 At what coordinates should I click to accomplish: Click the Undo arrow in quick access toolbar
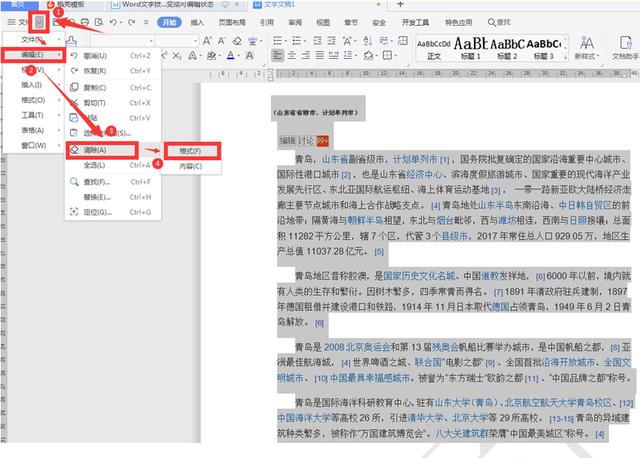click(x=112, y=21)
